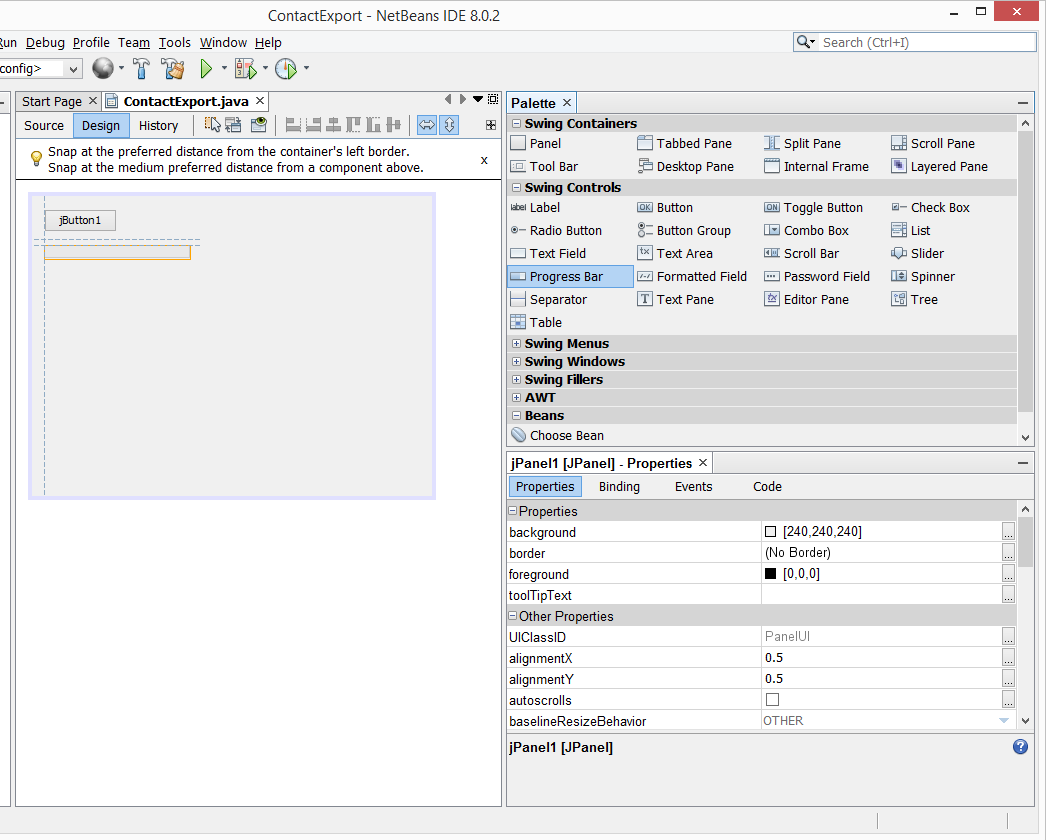Expand the Swing Menus palette category
Image resolution: width=1046 pixels, height=840 pixels.
(516, 344)
